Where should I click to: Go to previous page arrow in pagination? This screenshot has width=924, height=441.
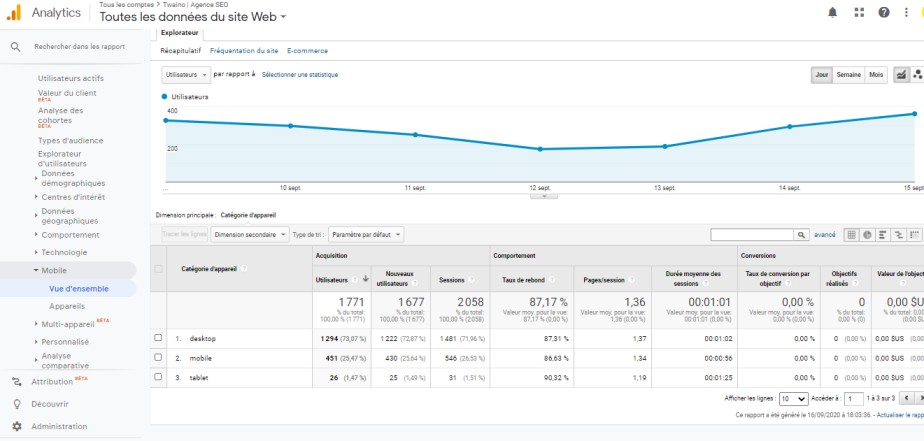(x=907, y=399)
